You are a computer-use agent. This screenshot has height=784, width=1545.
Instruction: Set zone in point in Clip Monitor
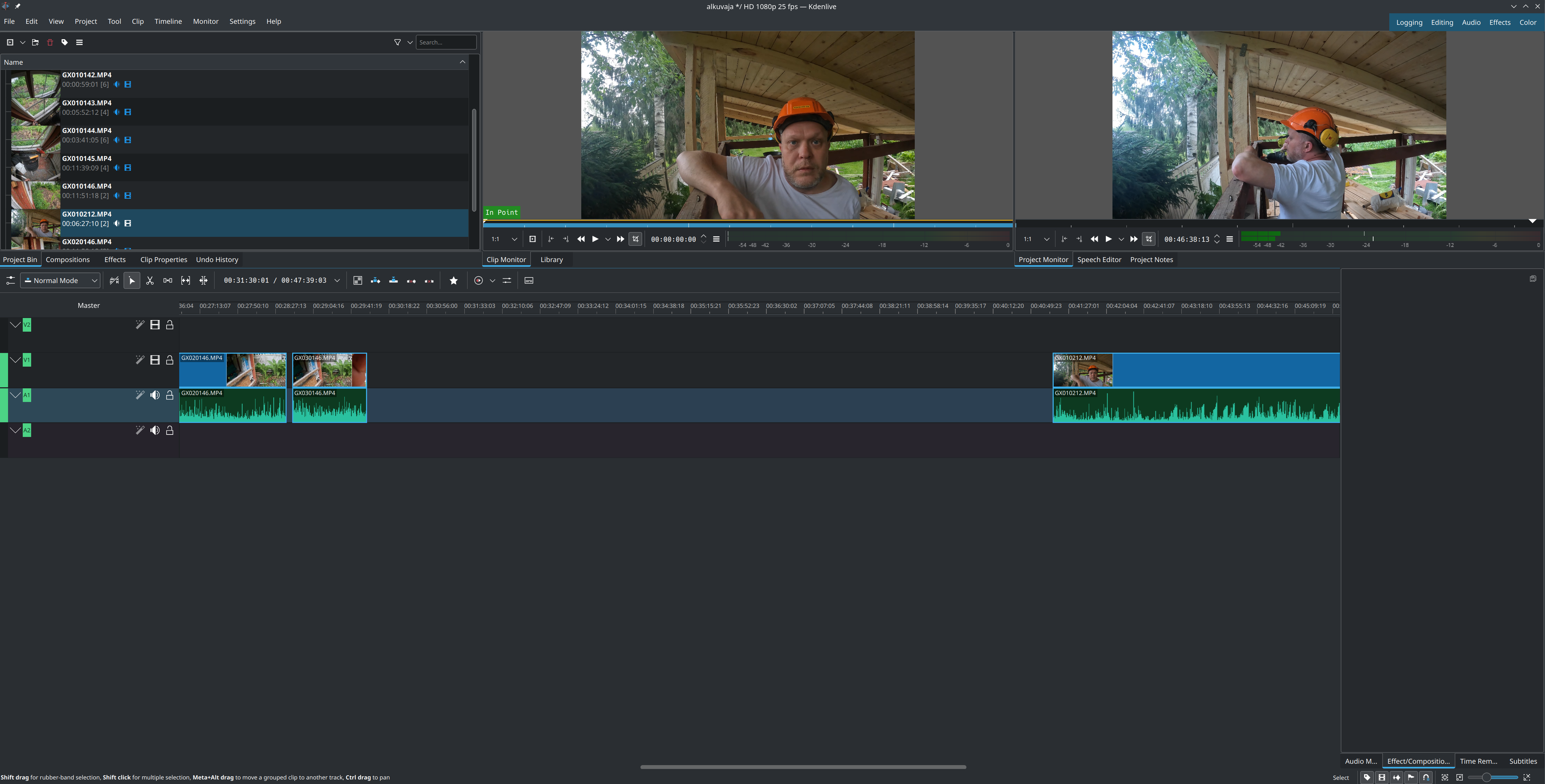pyautogui.click(x=550, y=239)
